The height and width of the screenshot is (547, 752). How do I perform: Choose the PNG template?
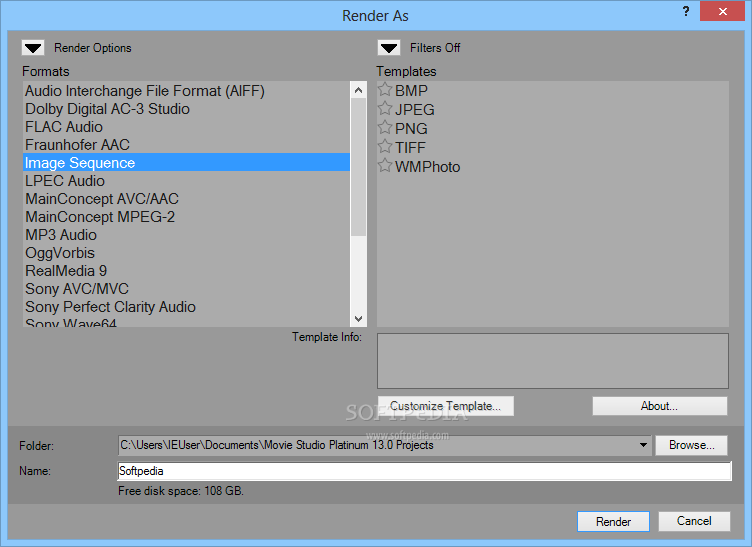tap(411, 128)
